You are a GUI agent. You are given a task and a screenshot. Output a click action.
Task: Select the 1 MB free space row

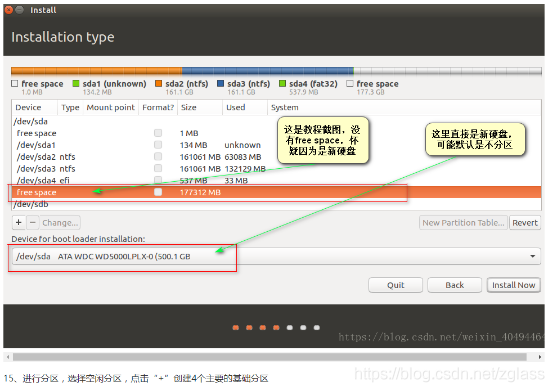276,133
